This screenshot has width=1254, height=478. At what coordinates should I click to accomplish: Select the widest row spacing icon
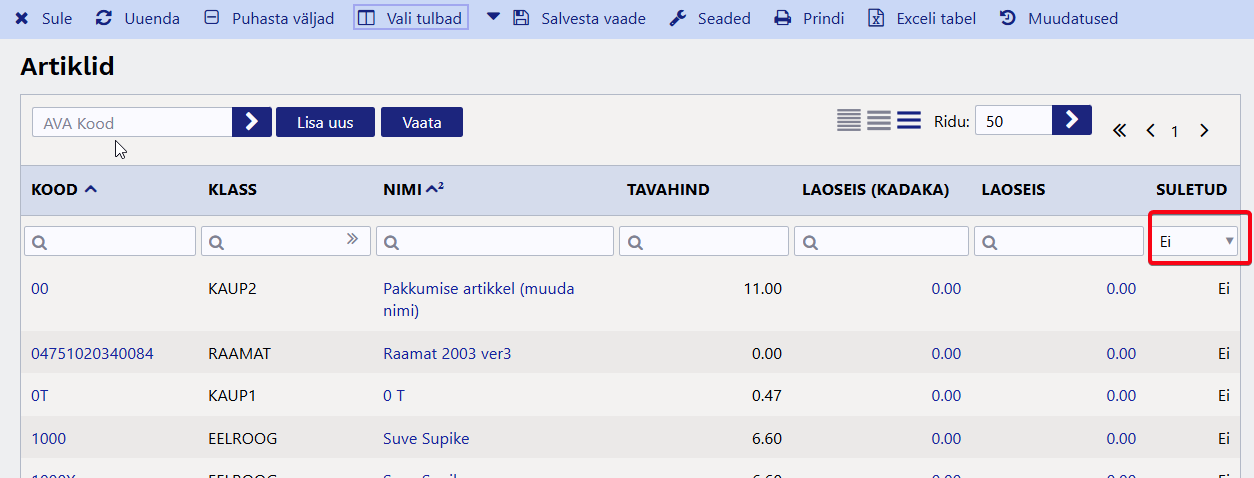(x=909, y=120)
